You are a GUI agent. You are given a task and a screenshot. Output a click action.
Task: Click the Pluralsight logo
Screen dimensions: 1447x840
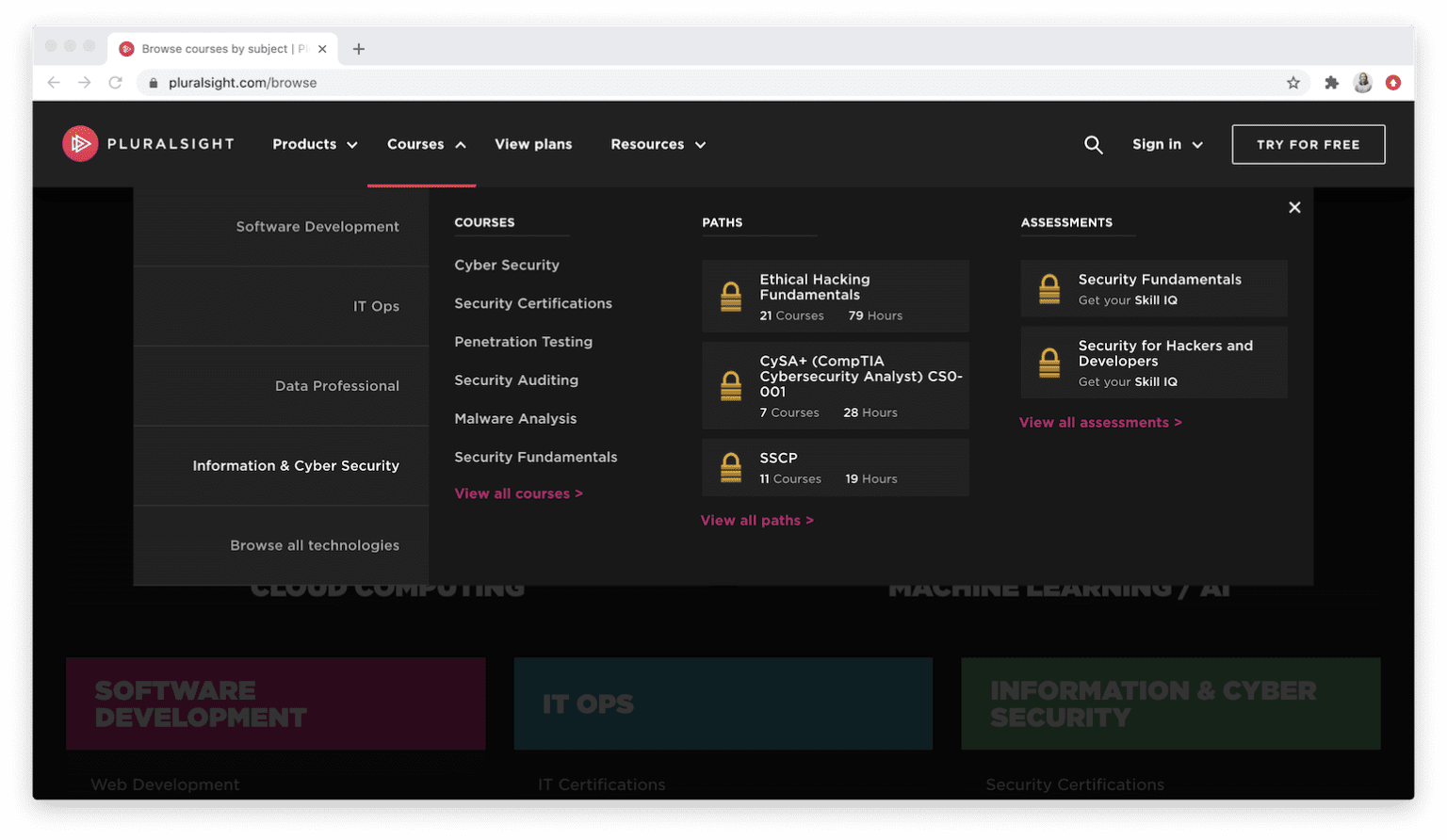pyautogui.click(x=148, y=143)
